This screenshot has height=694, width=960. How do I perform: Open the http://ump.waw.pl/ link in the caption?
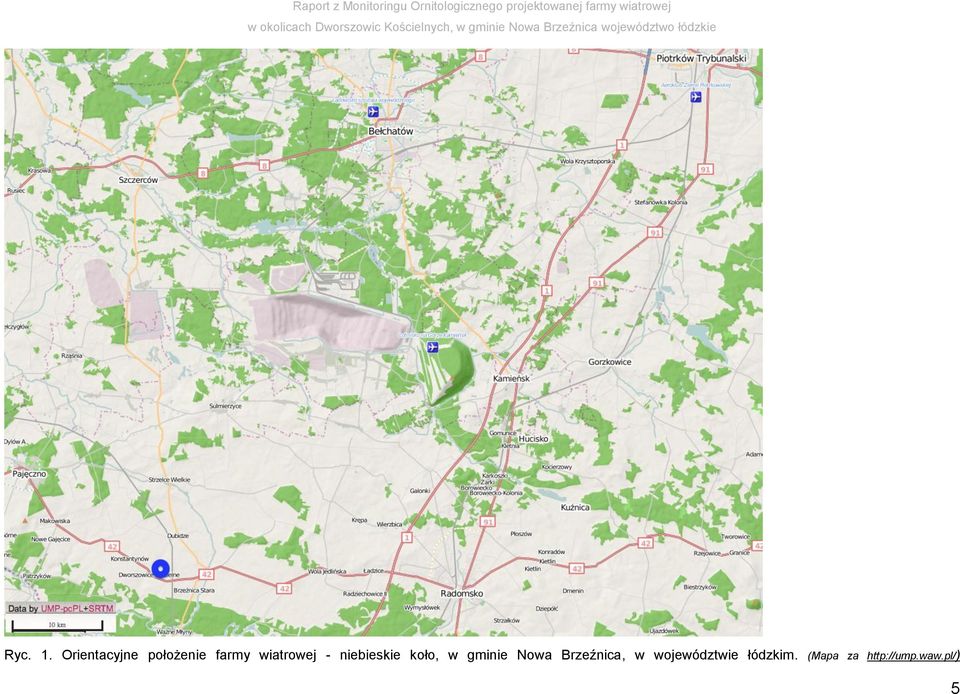(912, 656)
